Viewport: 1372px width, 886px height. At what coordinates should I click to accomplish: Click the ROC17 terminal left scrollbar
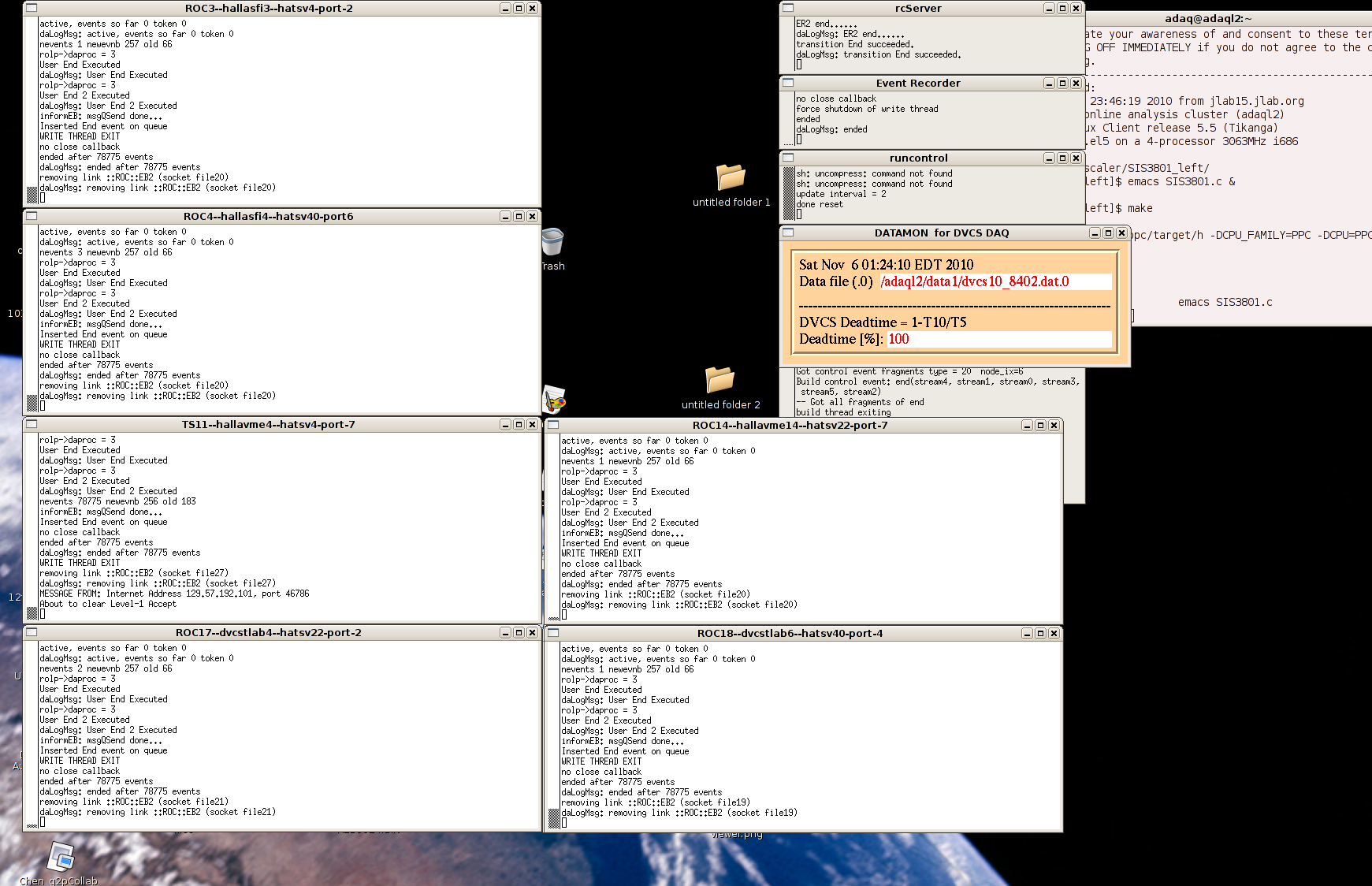(32, 735)
